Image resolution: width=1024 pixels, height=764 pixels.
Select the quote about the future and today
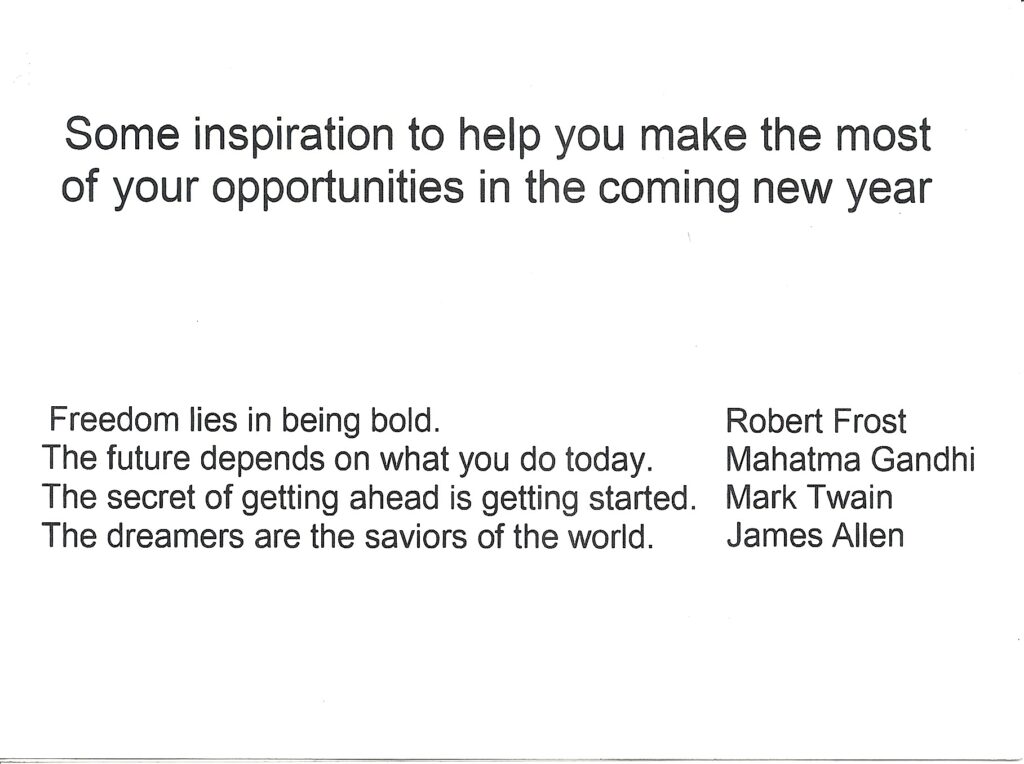point(348,460)
